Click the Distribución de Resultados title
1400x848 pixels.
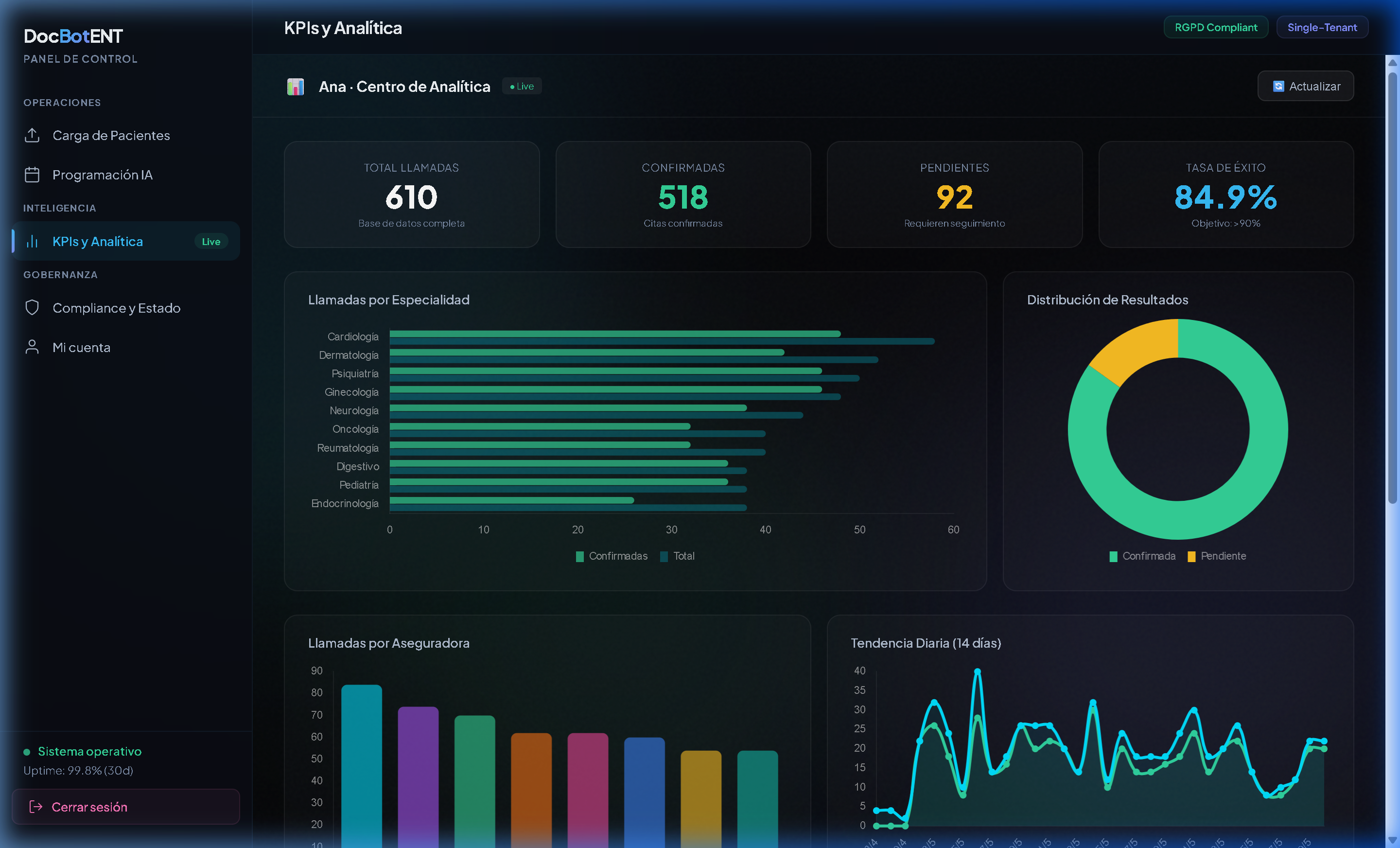pos(1107,300)
